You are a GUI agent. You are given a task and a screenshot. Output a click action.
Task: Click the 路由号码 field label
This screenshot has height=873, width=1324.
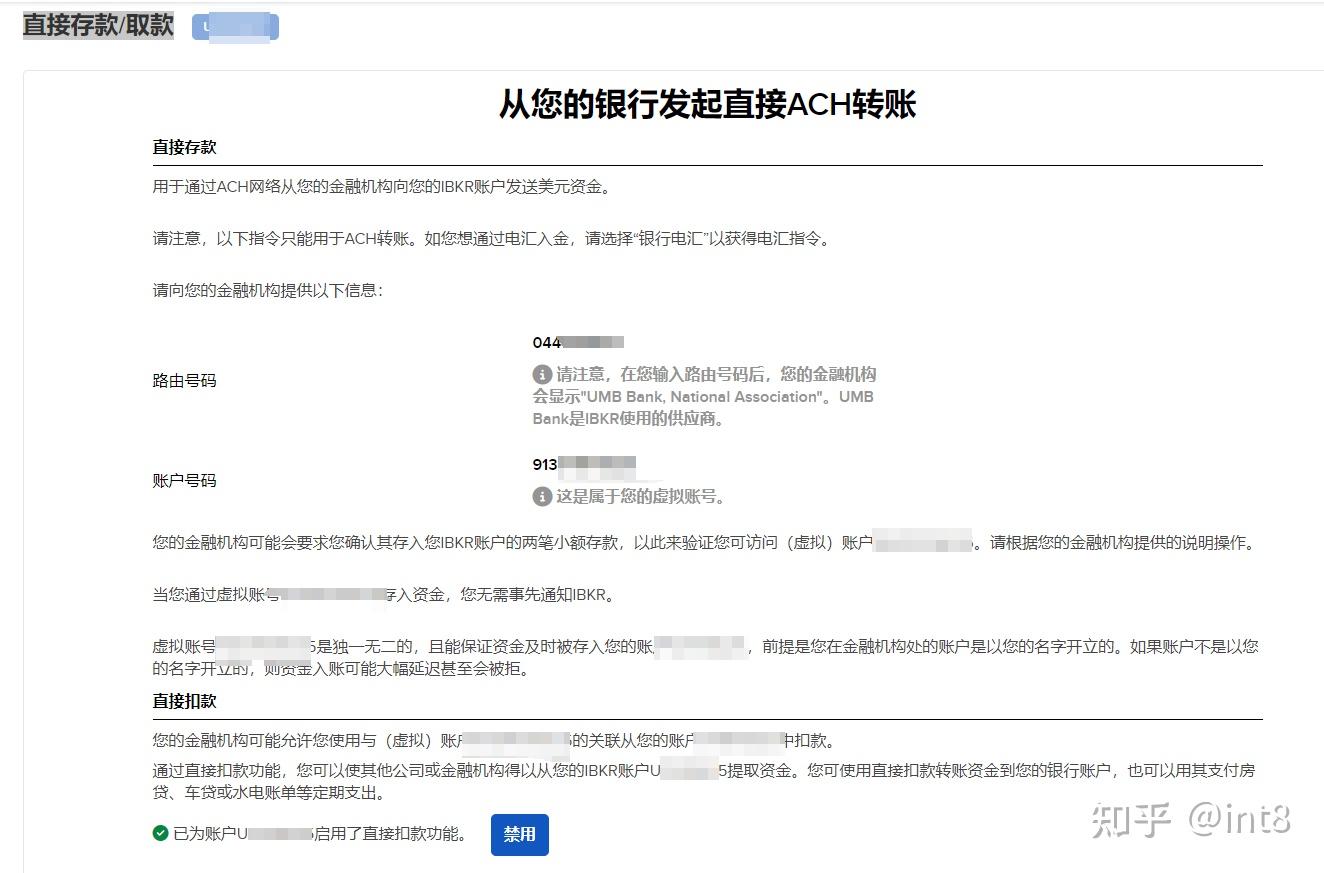click(184, 380)
